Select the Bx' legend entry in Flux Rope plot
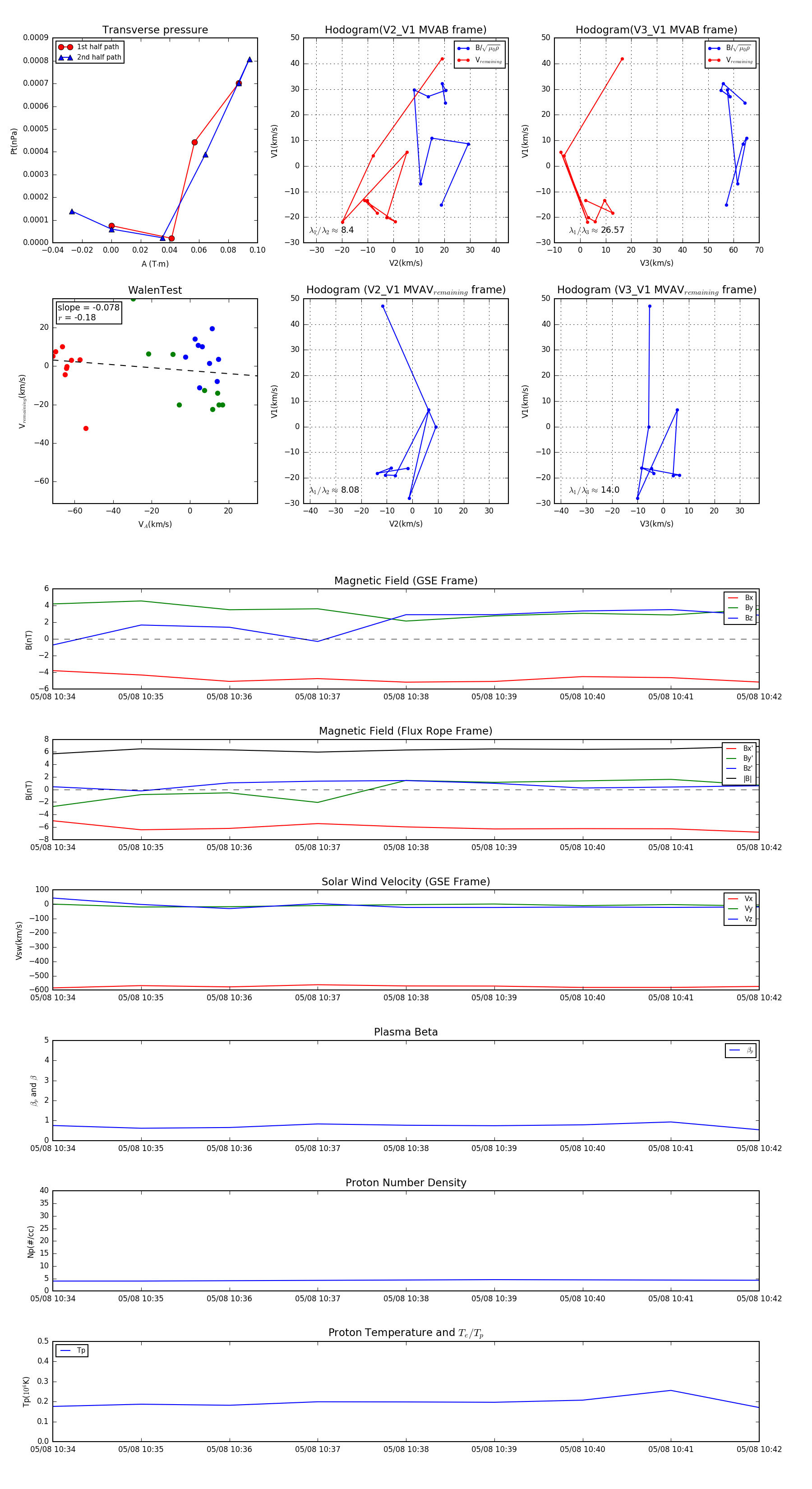The image size is (812, 1489). click(739, 749)
